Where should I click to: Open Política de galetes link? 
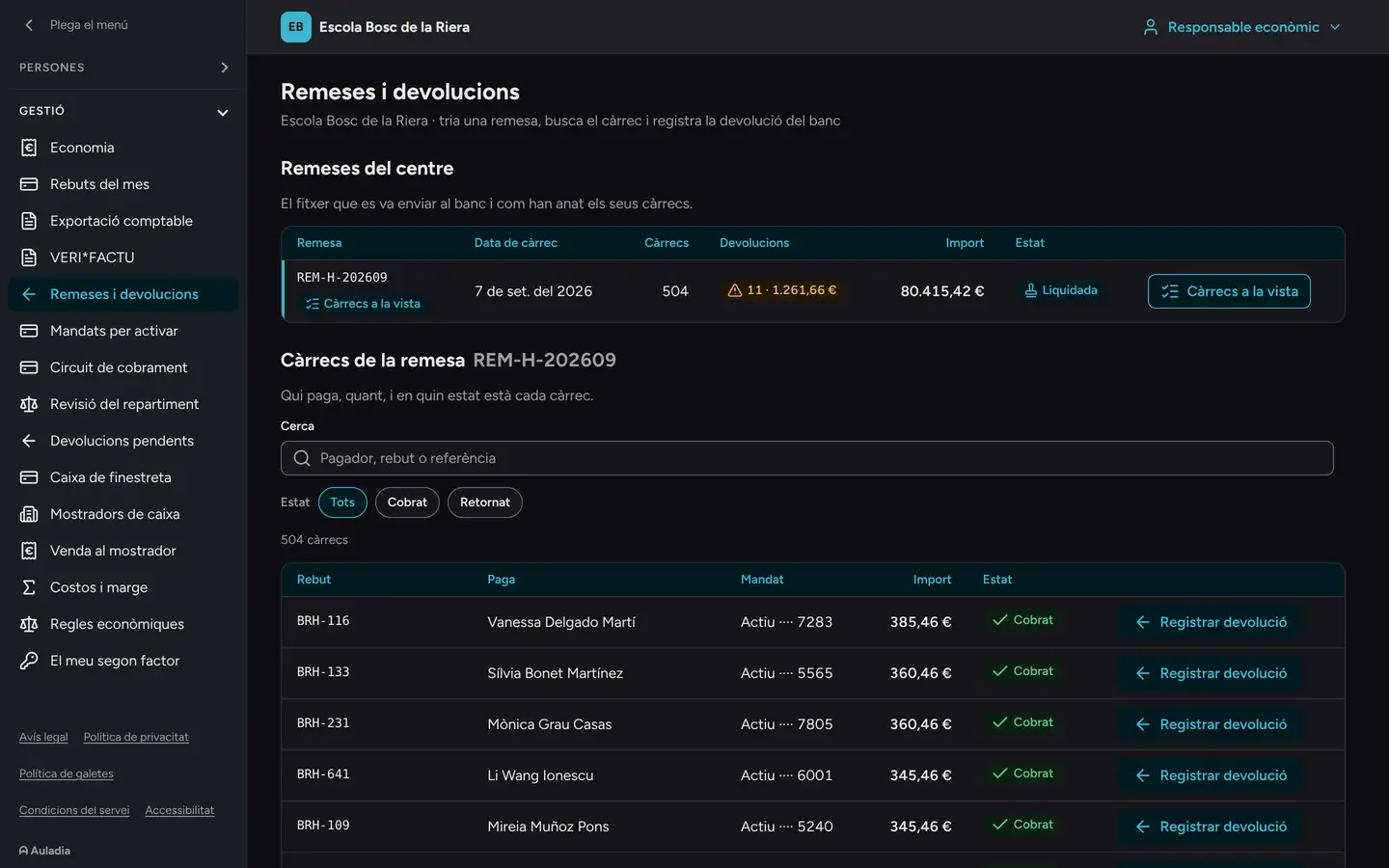pyautogui.click(x=67, y=773)
